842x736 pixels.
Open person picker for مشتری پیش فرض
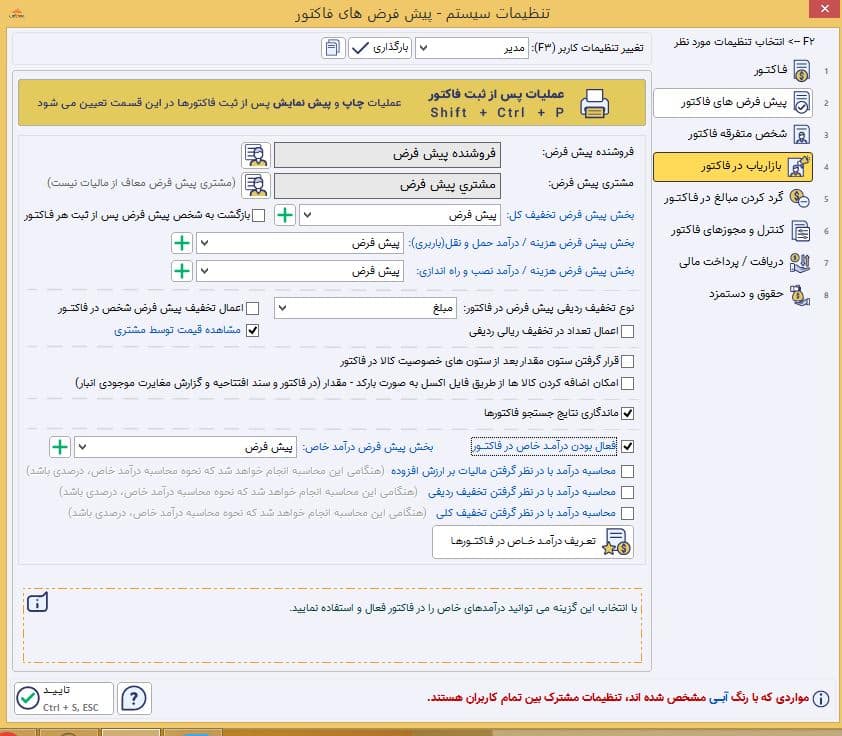(x=256, y=186)
